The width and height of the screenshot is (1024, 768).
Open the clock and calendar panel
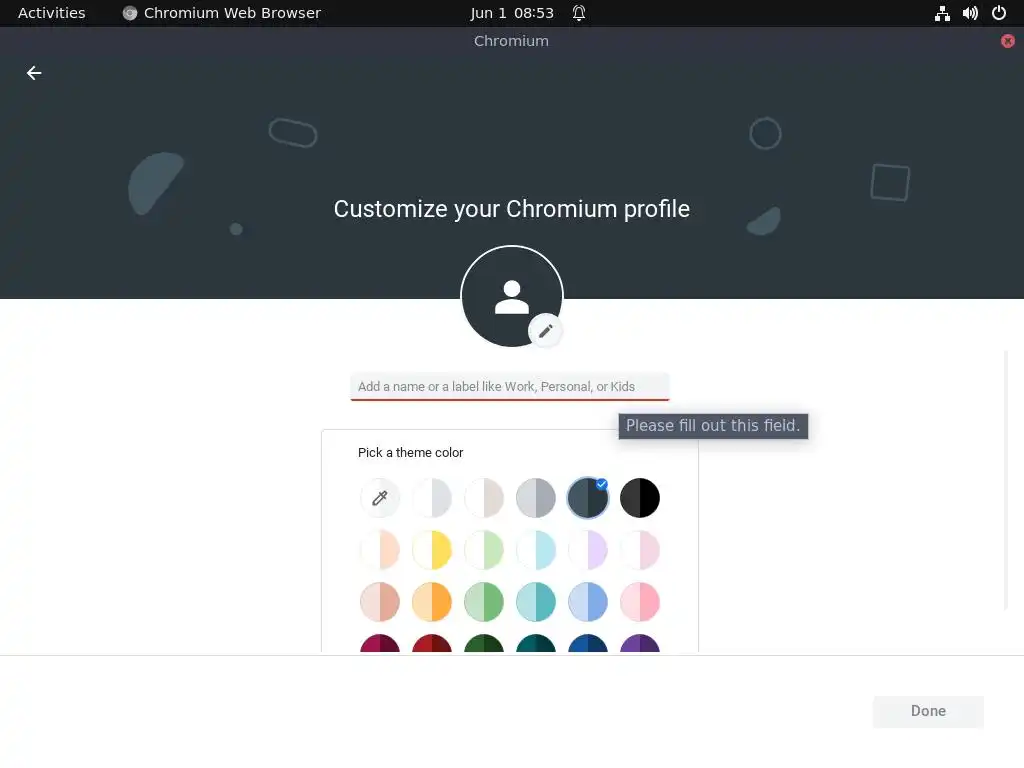(x=512, y=13)
